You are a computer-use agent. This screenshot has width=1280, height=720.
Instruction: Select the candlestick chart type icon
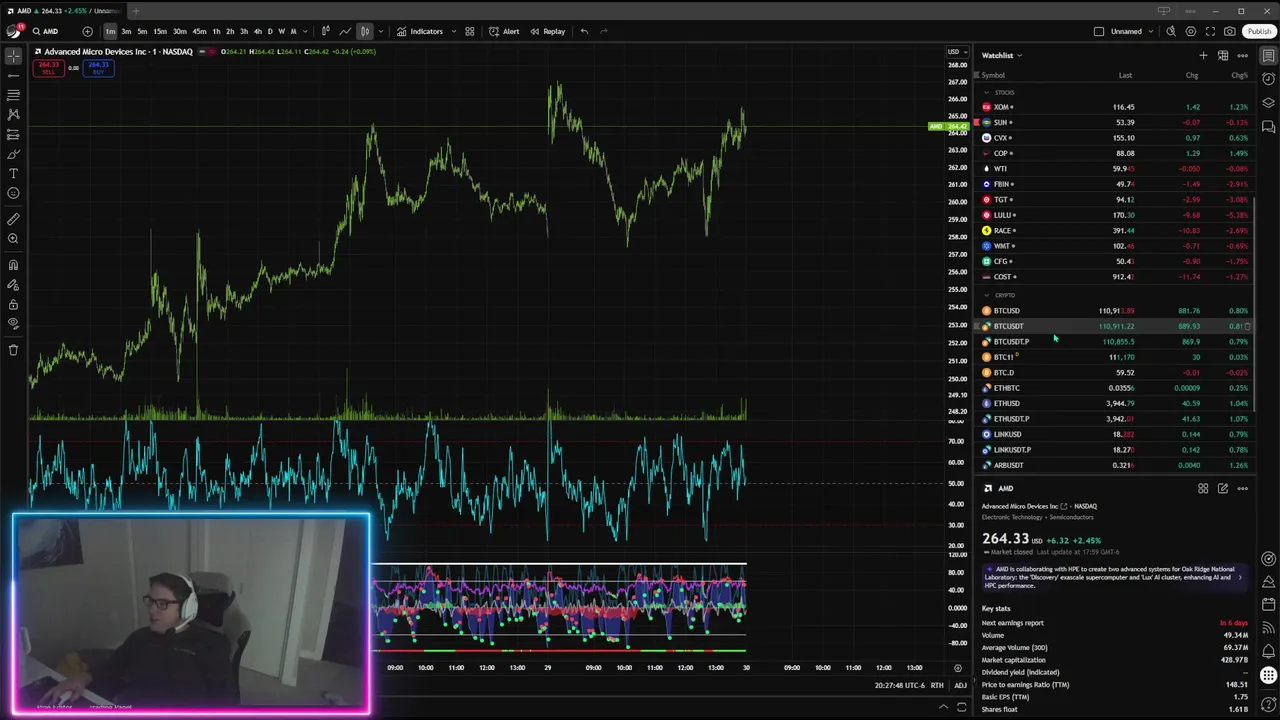tap(325, 31)
